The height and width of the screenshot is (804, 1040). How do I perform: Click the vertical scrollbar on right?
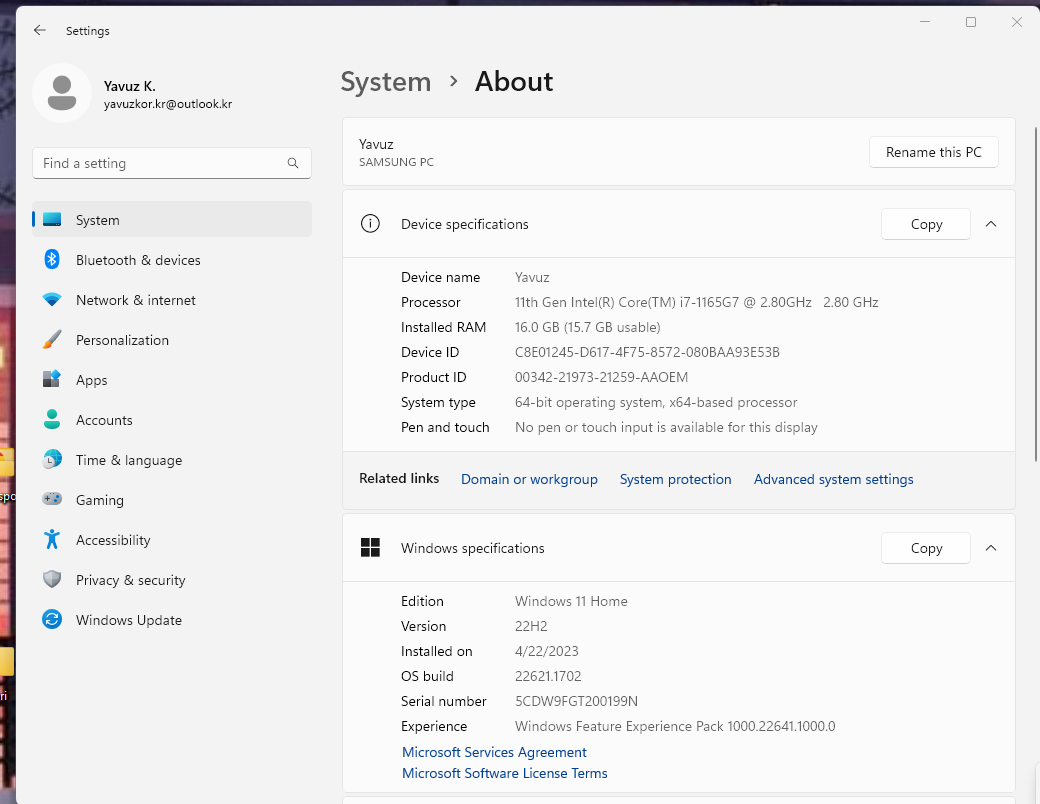point(1036,294)
